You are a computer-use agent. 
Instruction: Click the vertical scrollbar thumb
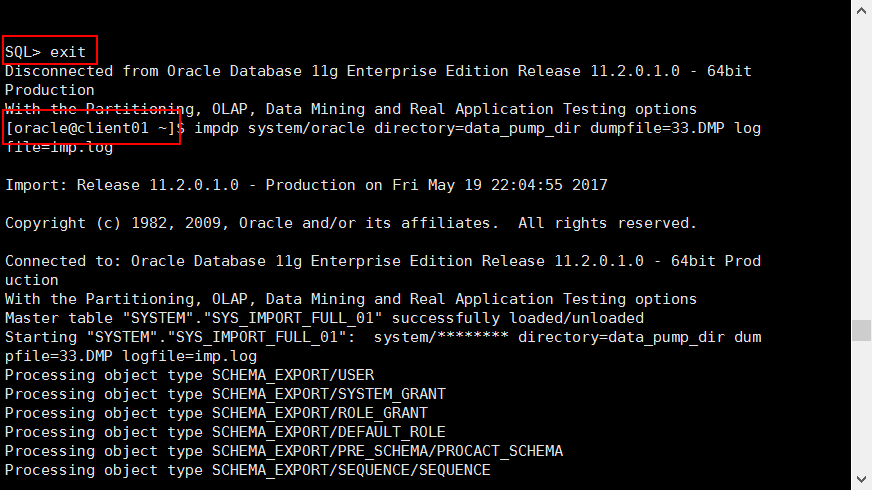(x=861, y=330)
